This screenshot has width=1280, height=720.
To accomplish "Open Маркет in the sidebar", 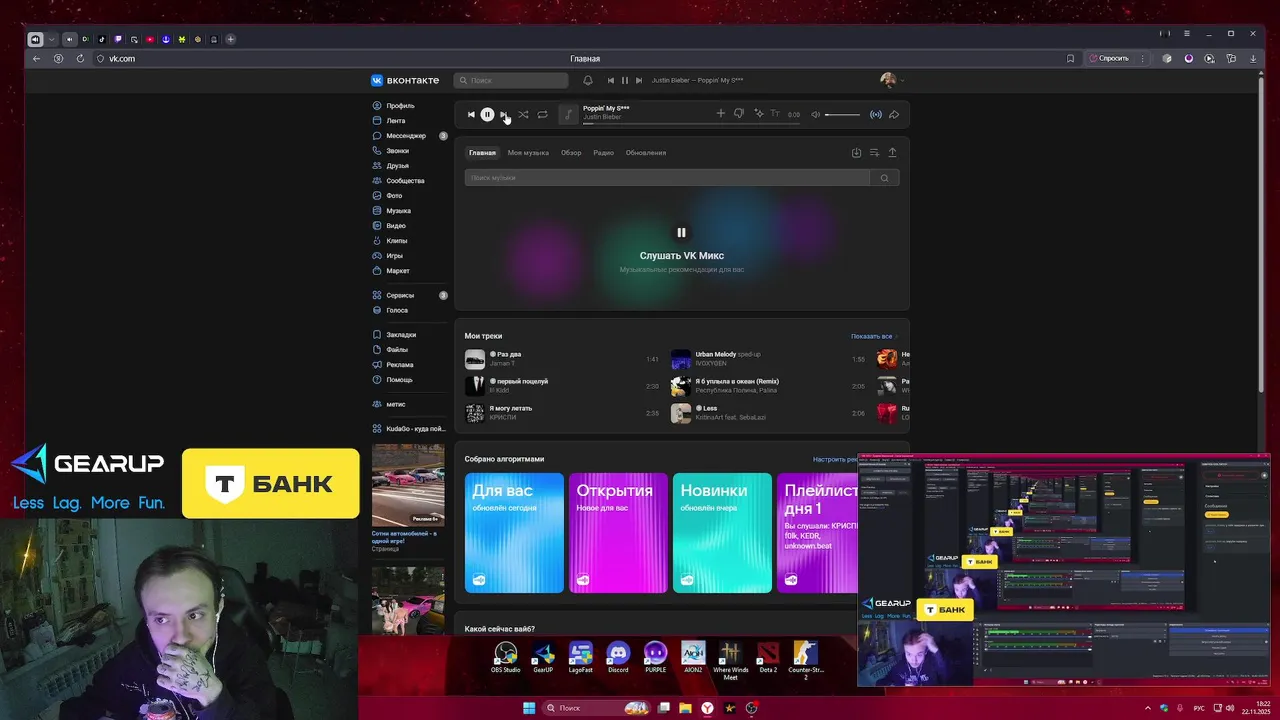I will [398, 270].
